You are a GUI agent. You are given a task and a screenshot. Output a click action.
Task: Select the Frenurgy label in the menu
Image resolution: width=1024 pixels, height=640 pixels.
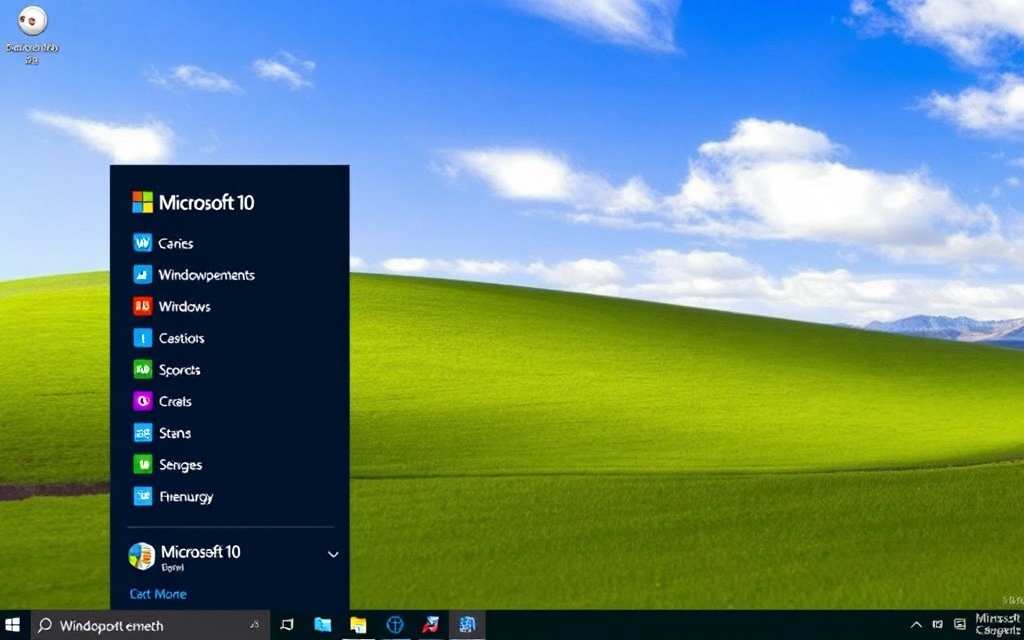point(186,497)
